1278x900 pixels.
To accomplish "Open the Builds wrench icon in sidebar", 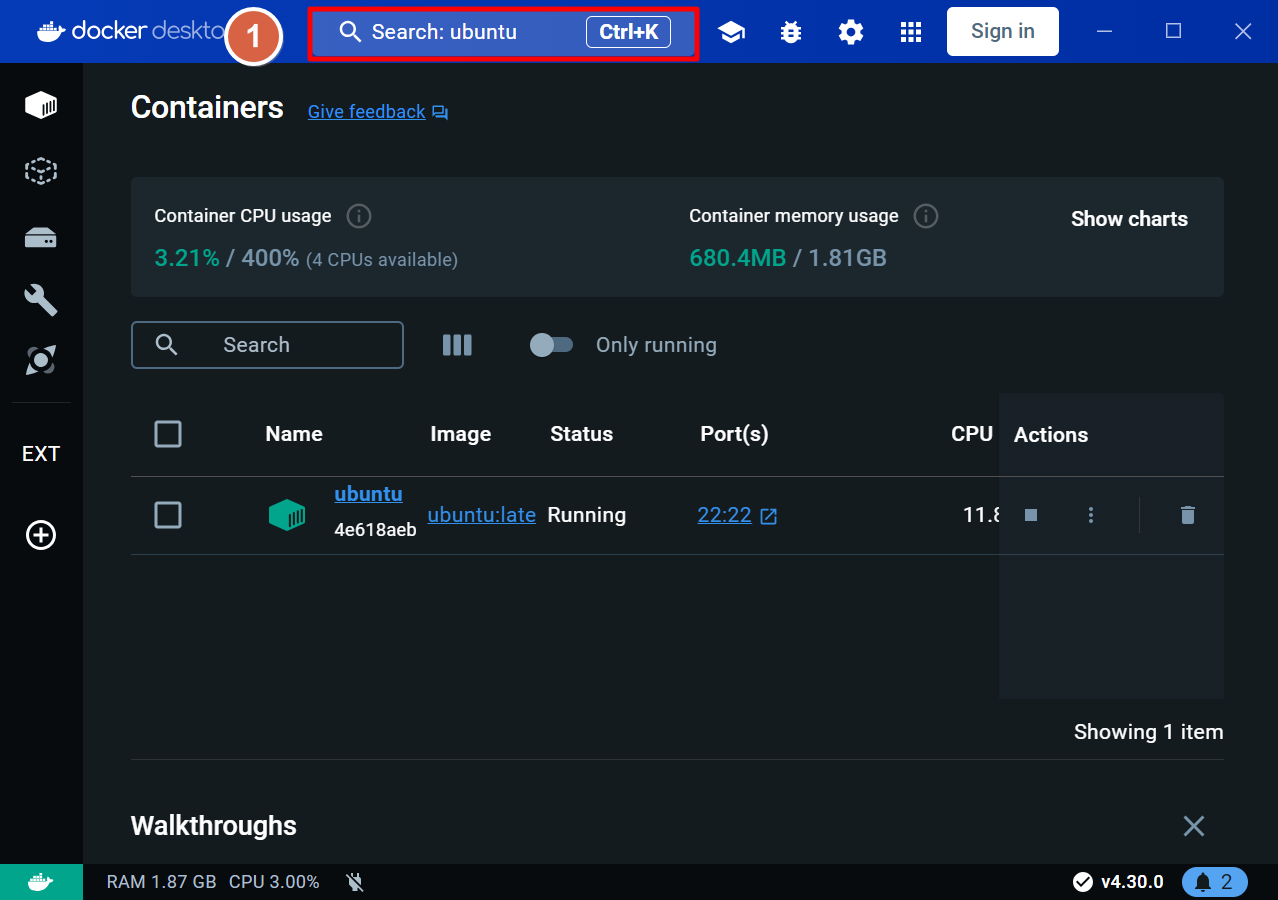I will 41,299.
